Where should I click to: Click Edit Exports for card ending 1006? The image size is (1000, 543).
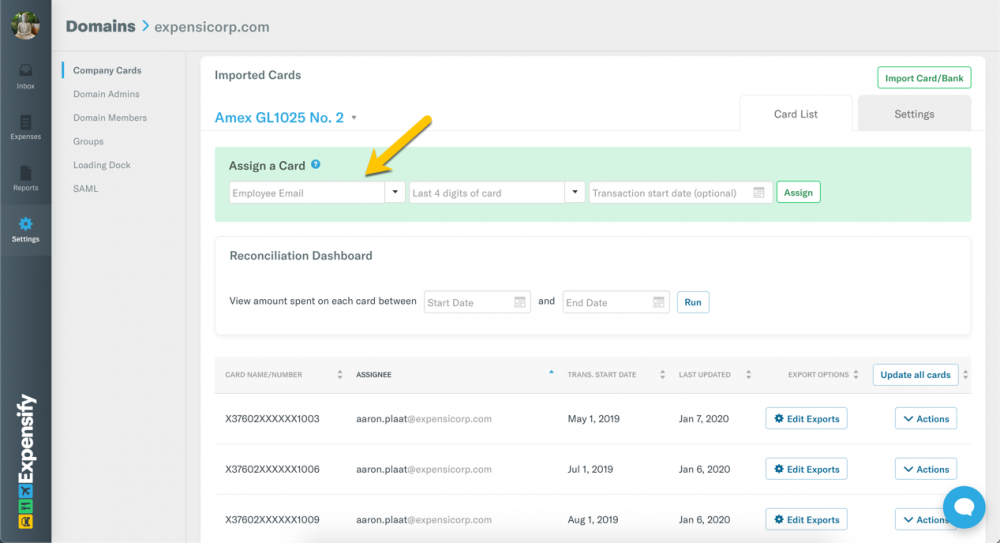coord(806,469)
